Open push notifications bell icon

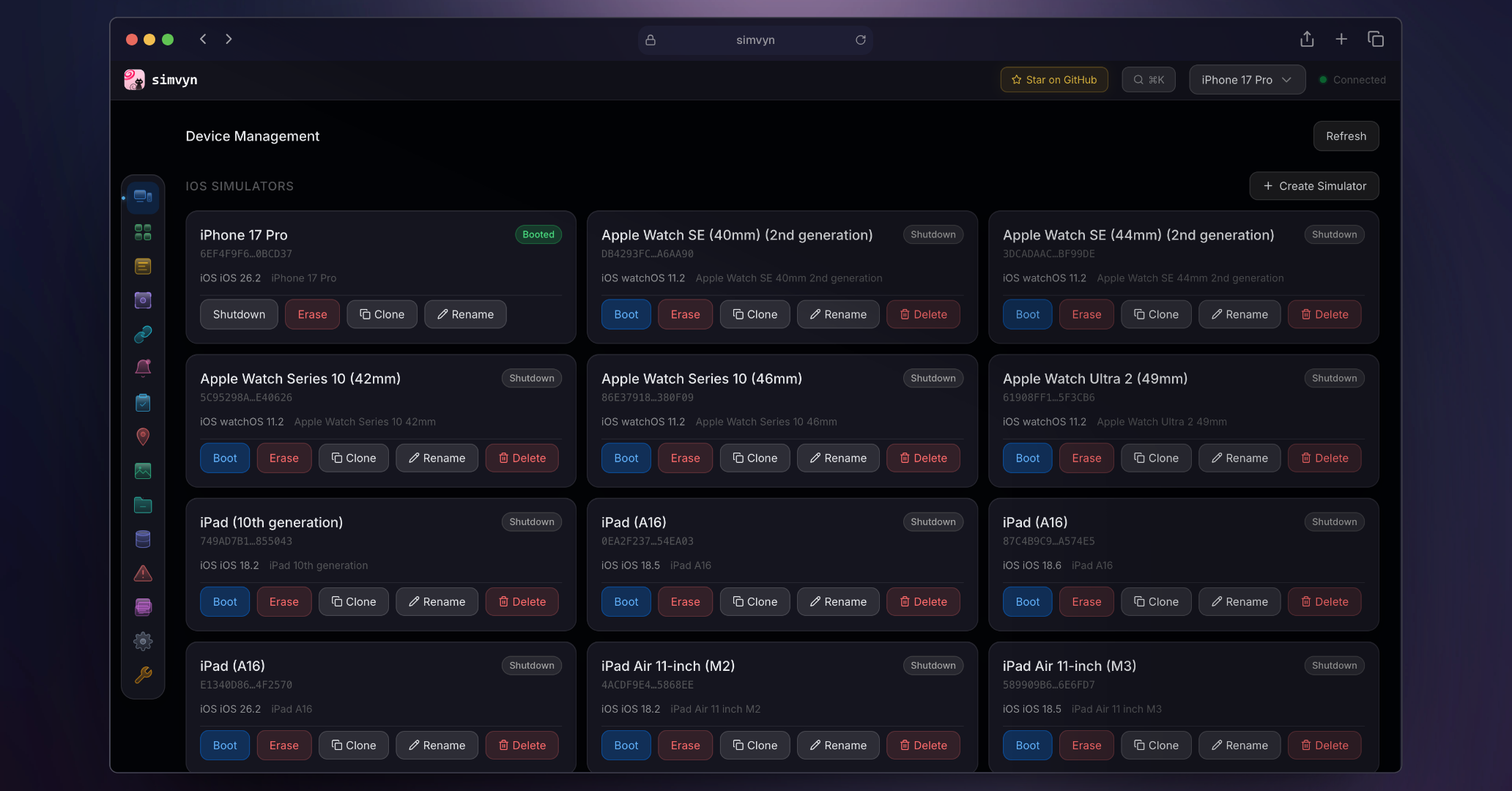[143, 368]
